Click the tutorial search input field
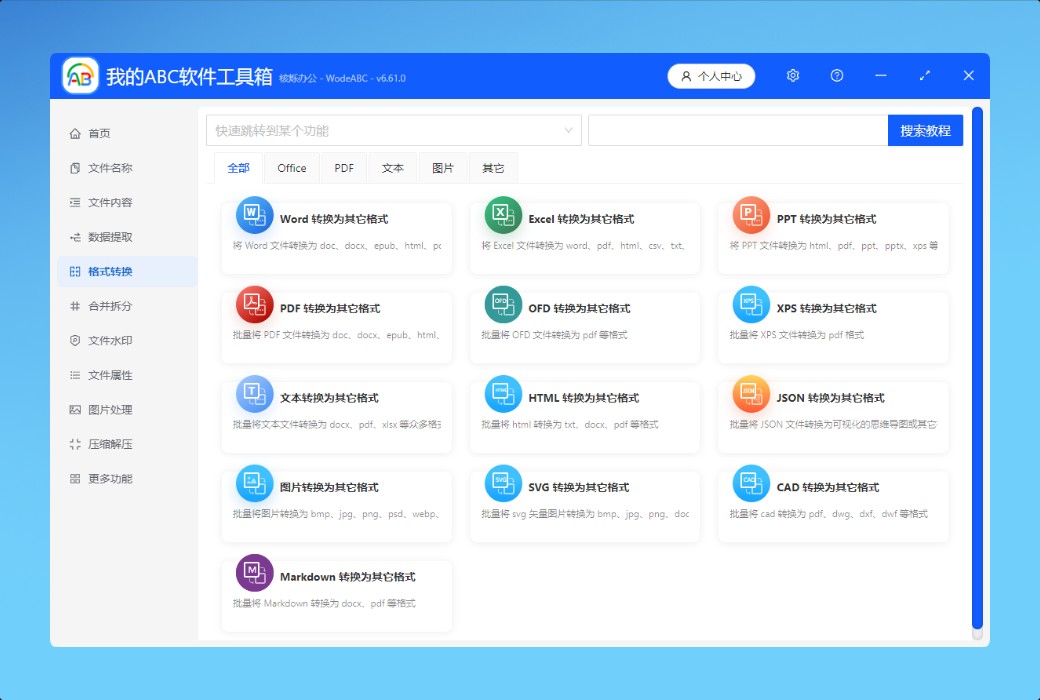1040x700 pixels. coord(737,131)
